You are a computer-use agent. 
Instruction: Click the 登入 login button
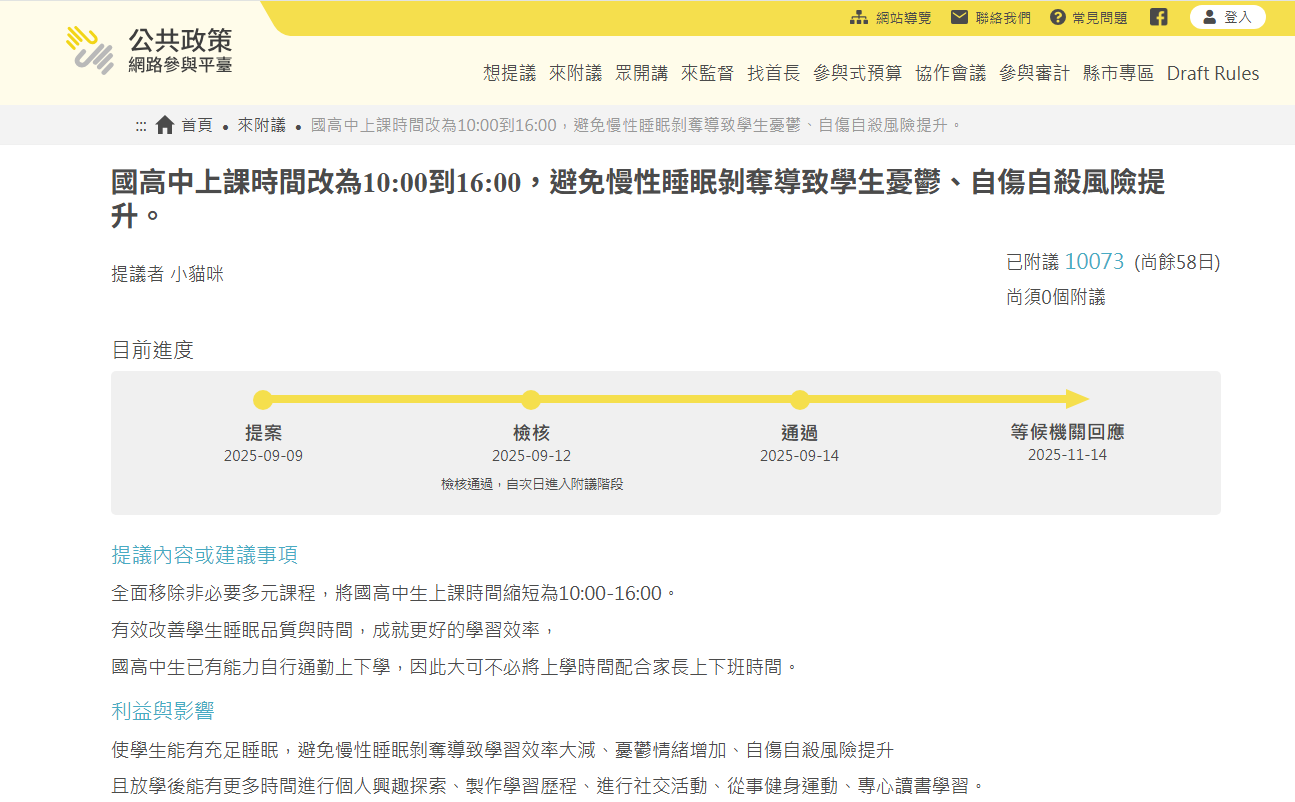pos(1227,17)
